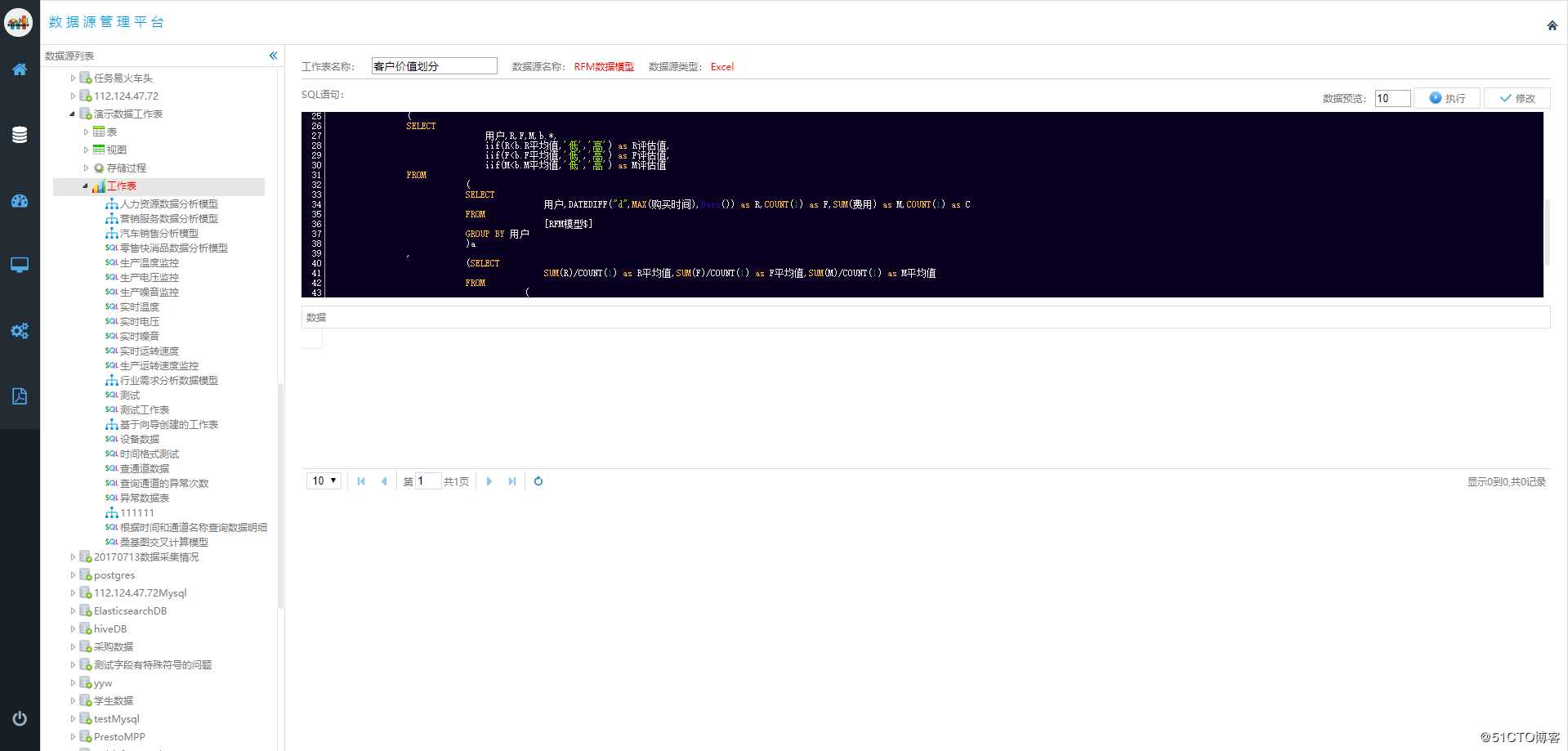Select the 学生数据 data source
The width and height of the screenshot is (1568, 751).
pos(114,701)
